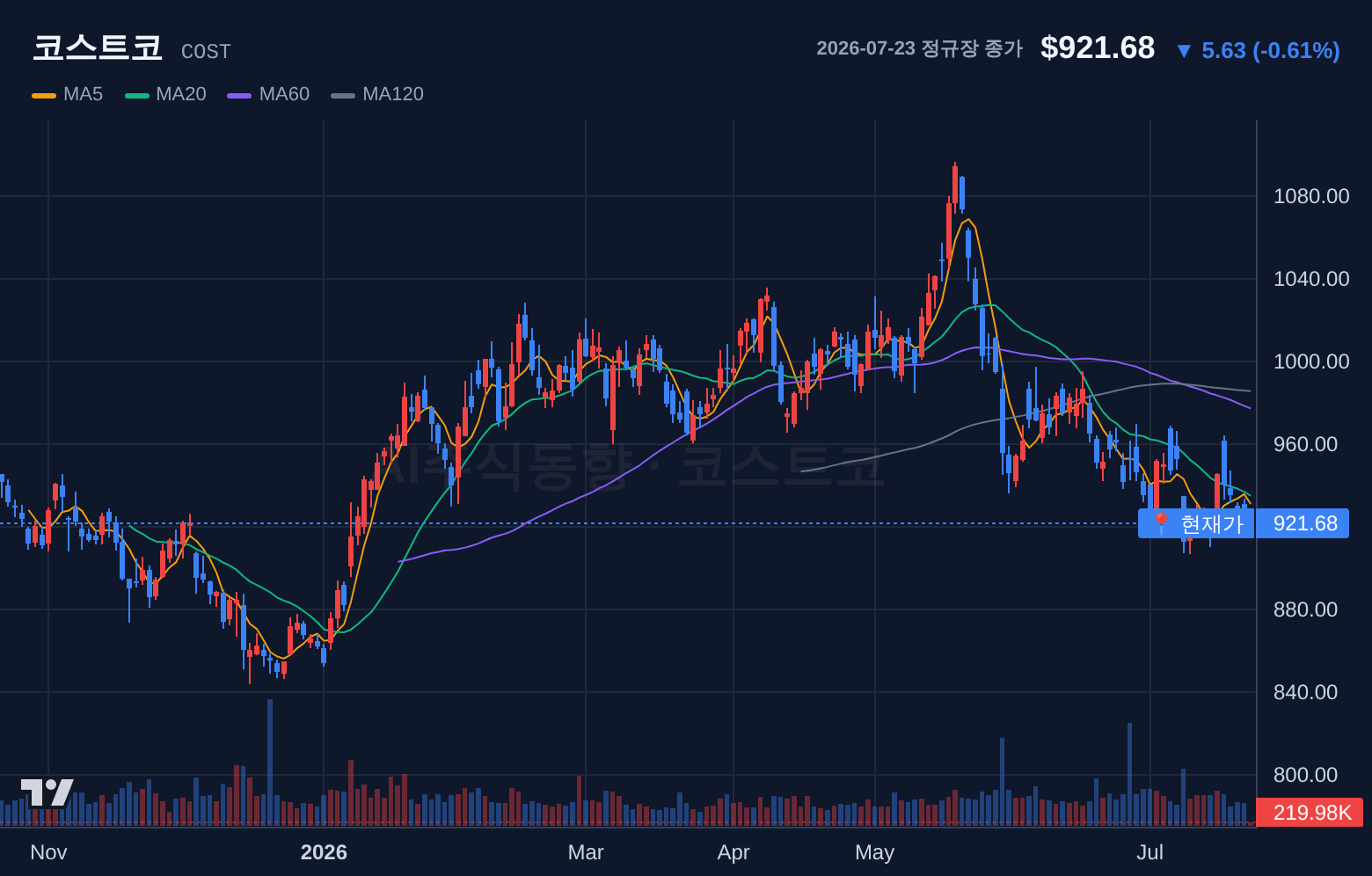Click the 1000.00 price axis value
The image size is (1372, 876).
(x=1311, y=361)
